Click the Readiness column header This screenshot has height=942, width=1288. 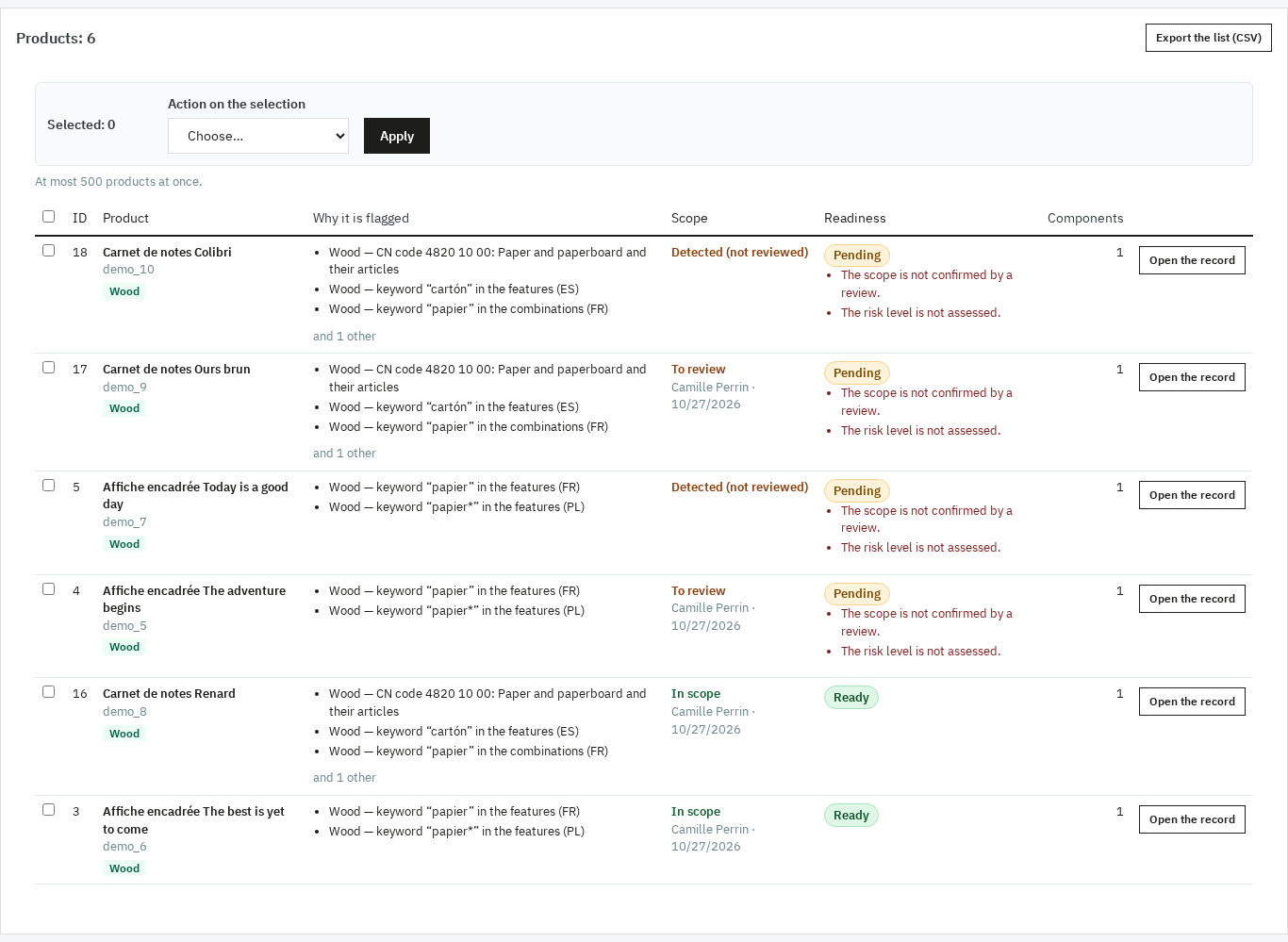tap(855, 218)
